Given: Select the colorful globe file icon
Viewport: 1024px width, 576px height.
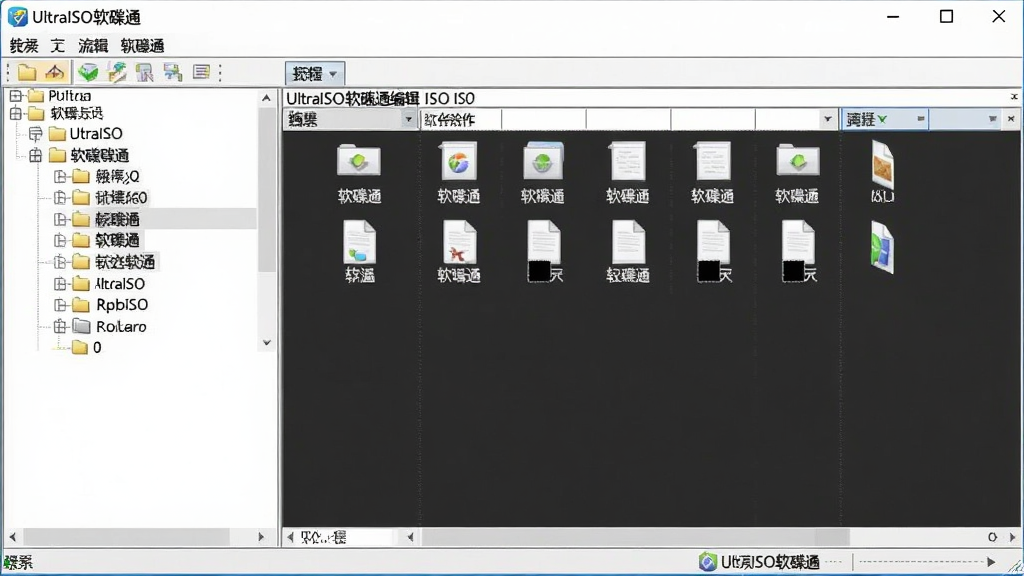Looking at the screenshot, I should pos(458,161).
